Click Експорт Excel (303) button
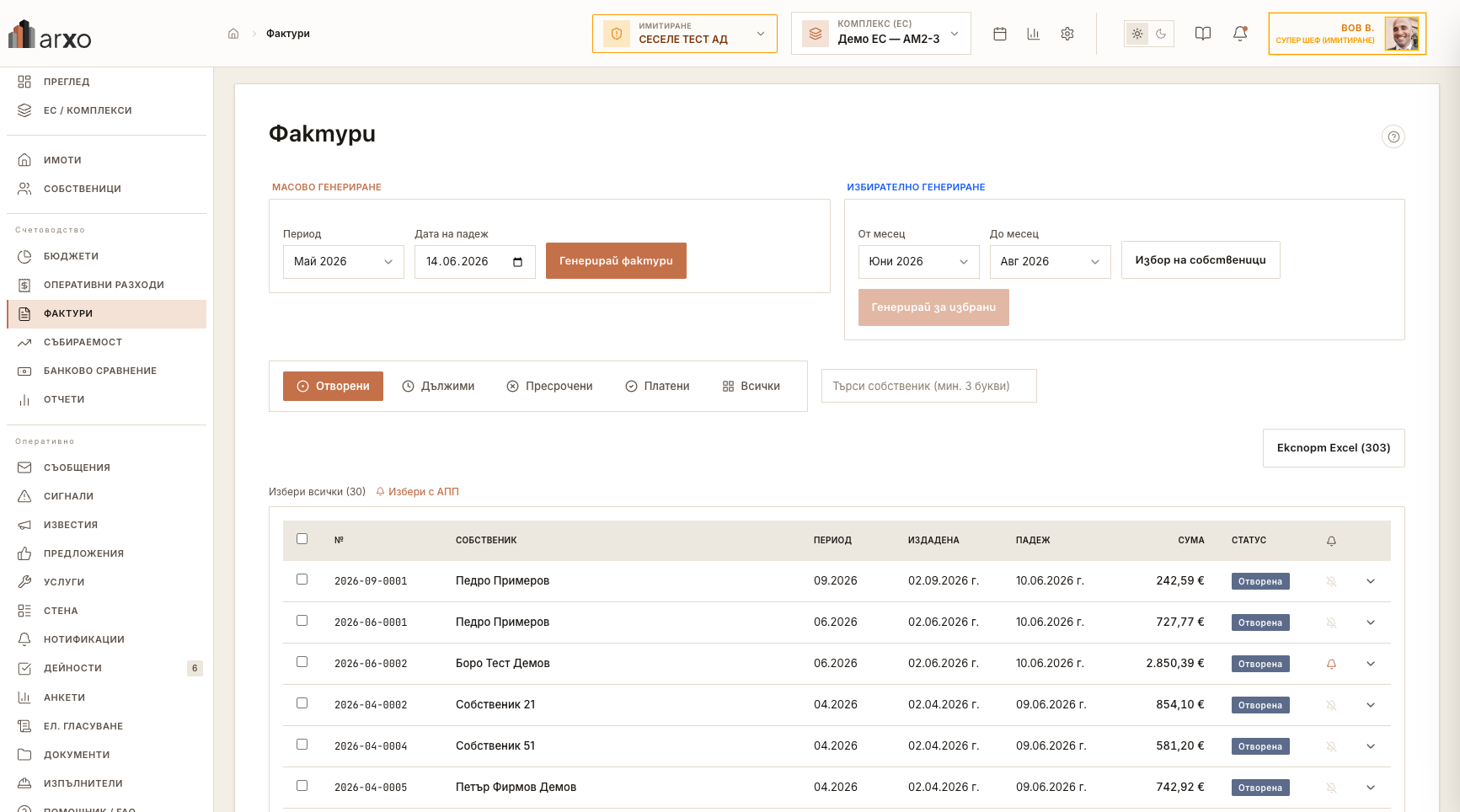 pos(1334,448)
